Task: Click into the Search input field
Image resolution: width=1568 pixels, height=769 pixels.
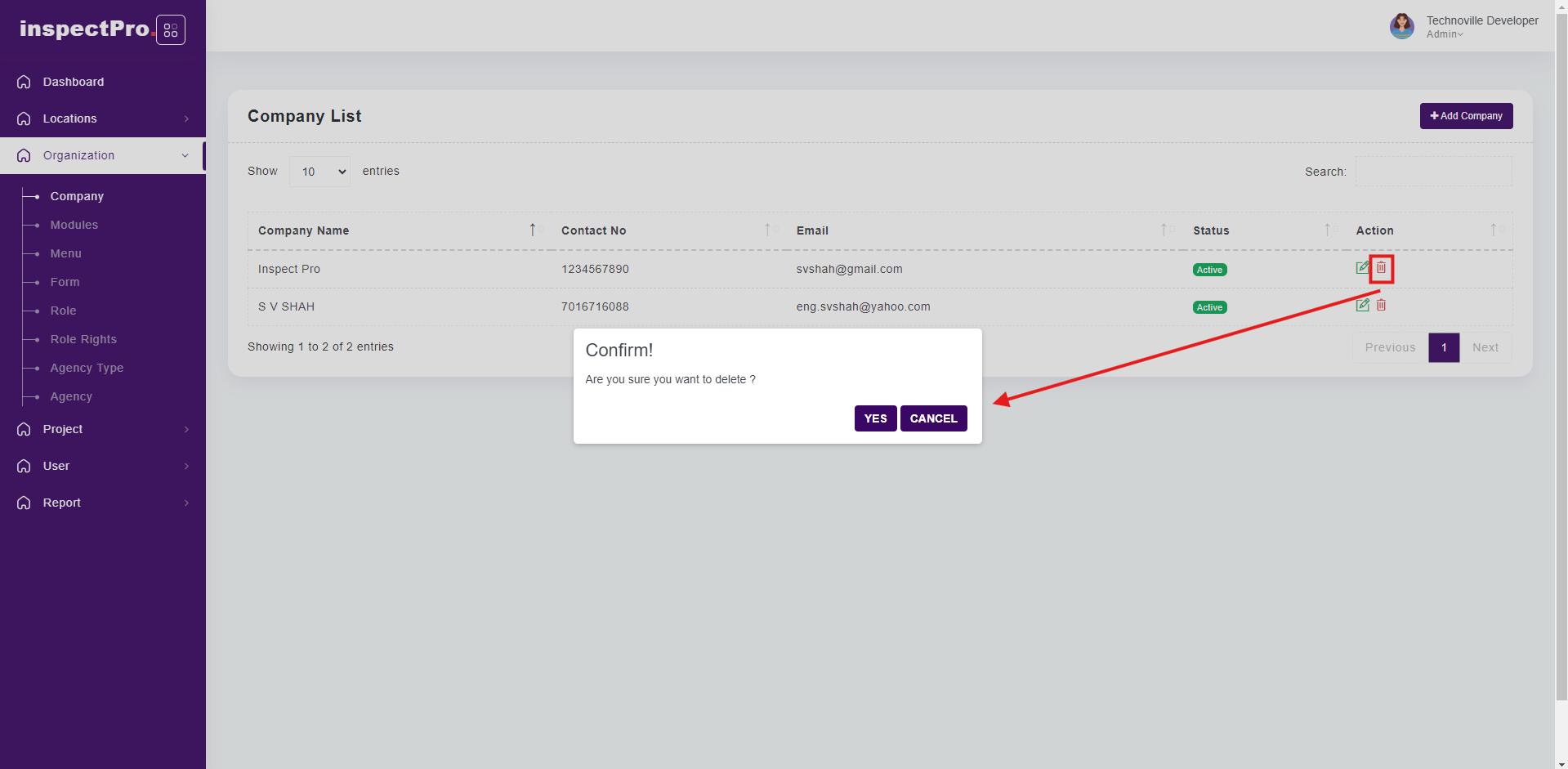Action: pyautogui.click(x=1433, y=172)
